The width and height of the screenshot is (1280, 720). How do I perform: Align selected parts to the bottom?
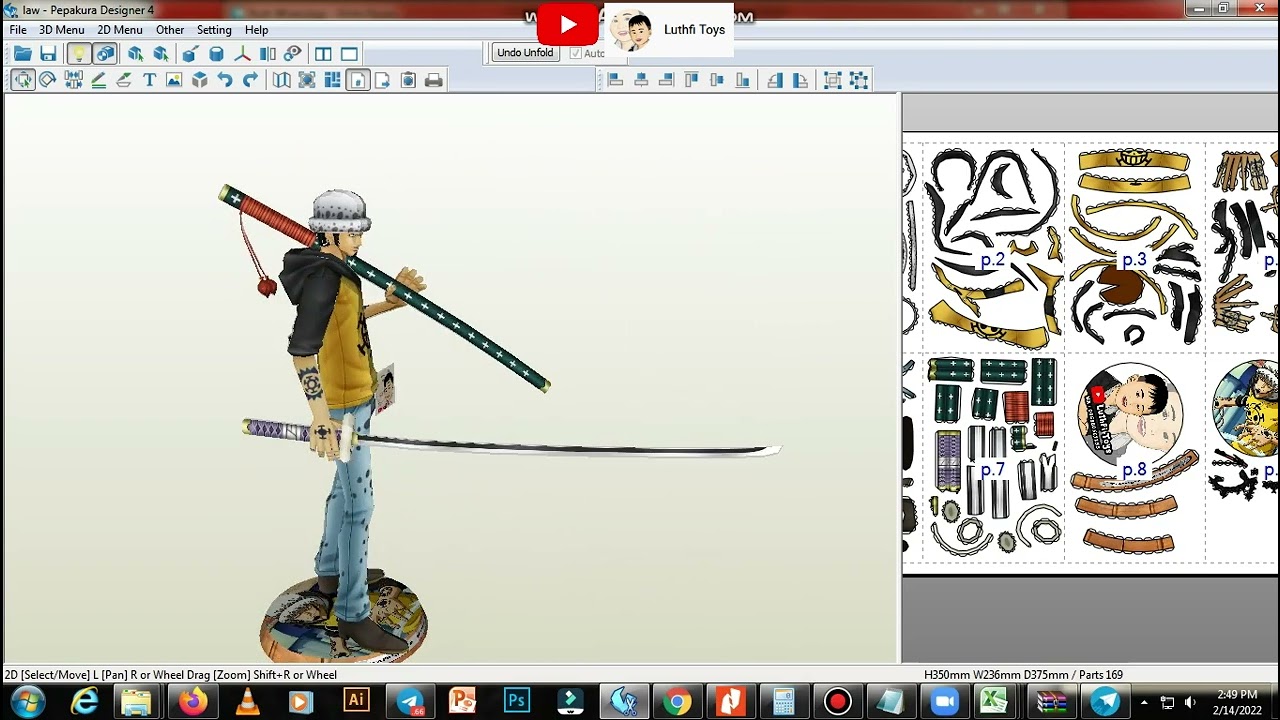[743, 80]
